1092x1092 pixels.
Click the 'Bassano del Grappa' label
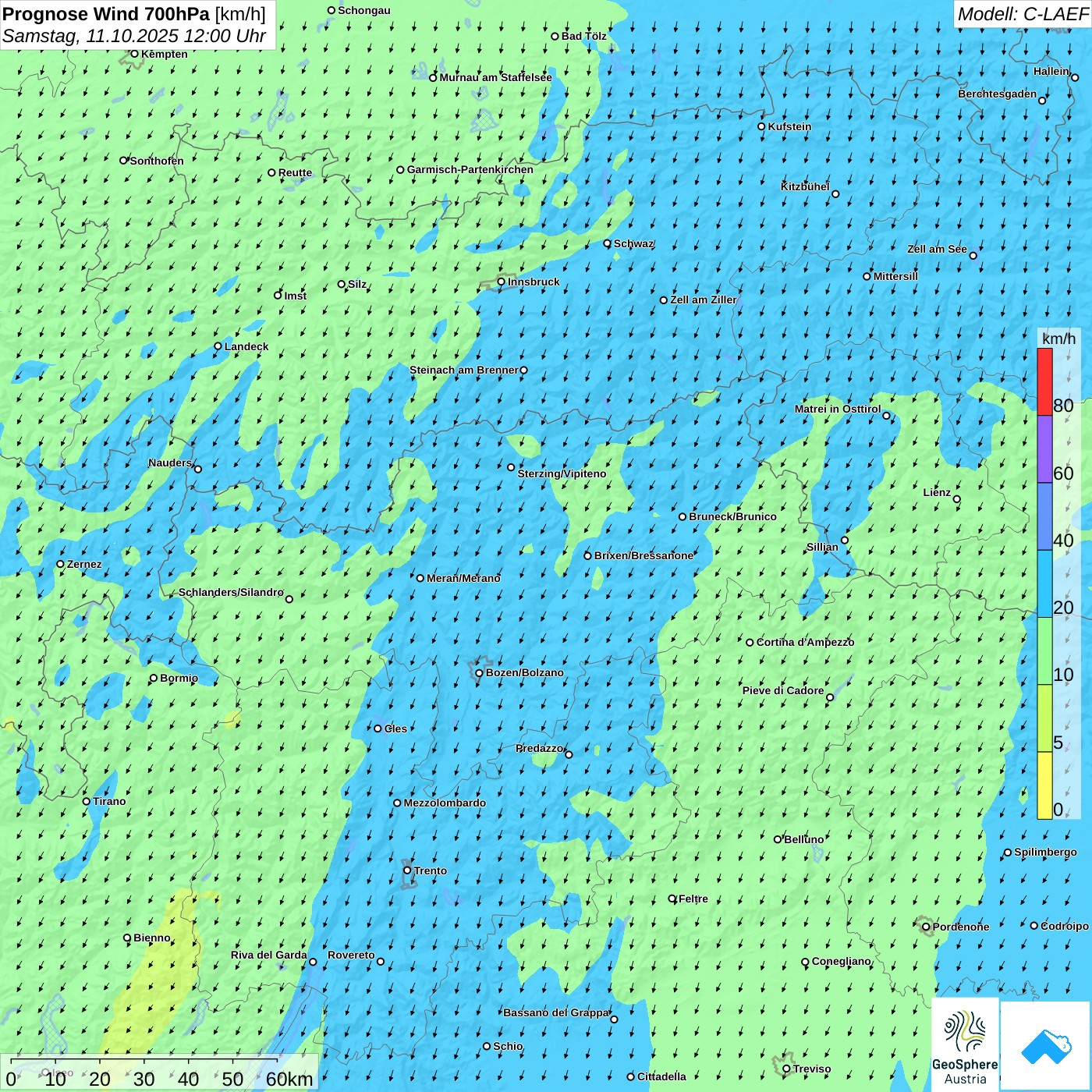tap(556, 1012)
